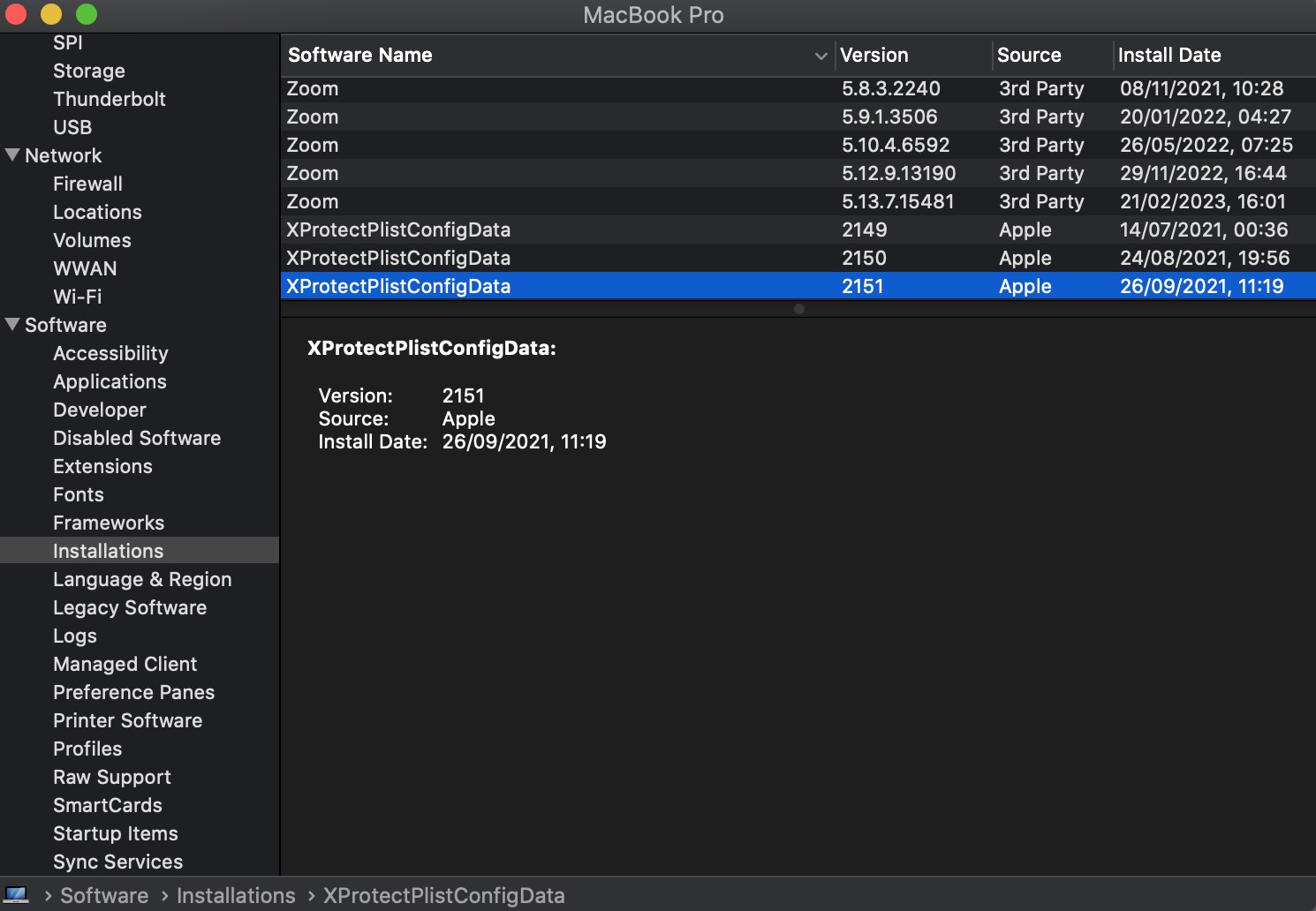Select Profiles in the sidebar
The height and width of the screenshot is (911, 1316).
[87, 749]
